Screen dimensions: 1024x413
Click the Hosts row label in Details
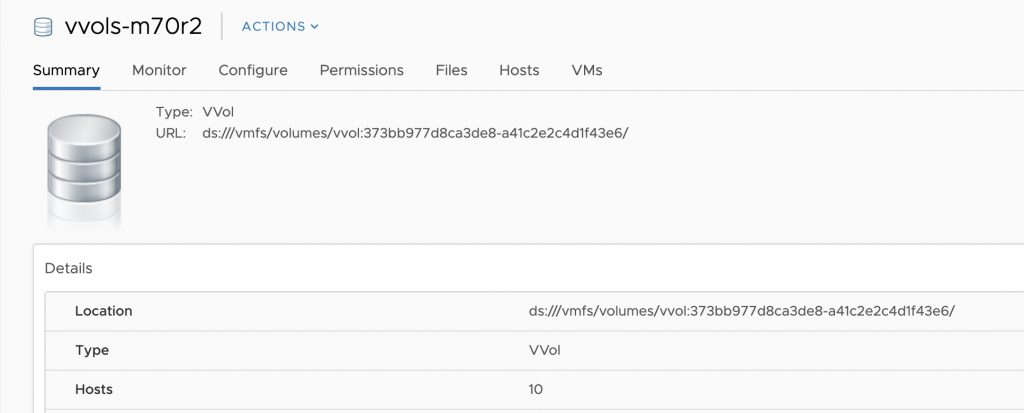(x=94, y=389)
